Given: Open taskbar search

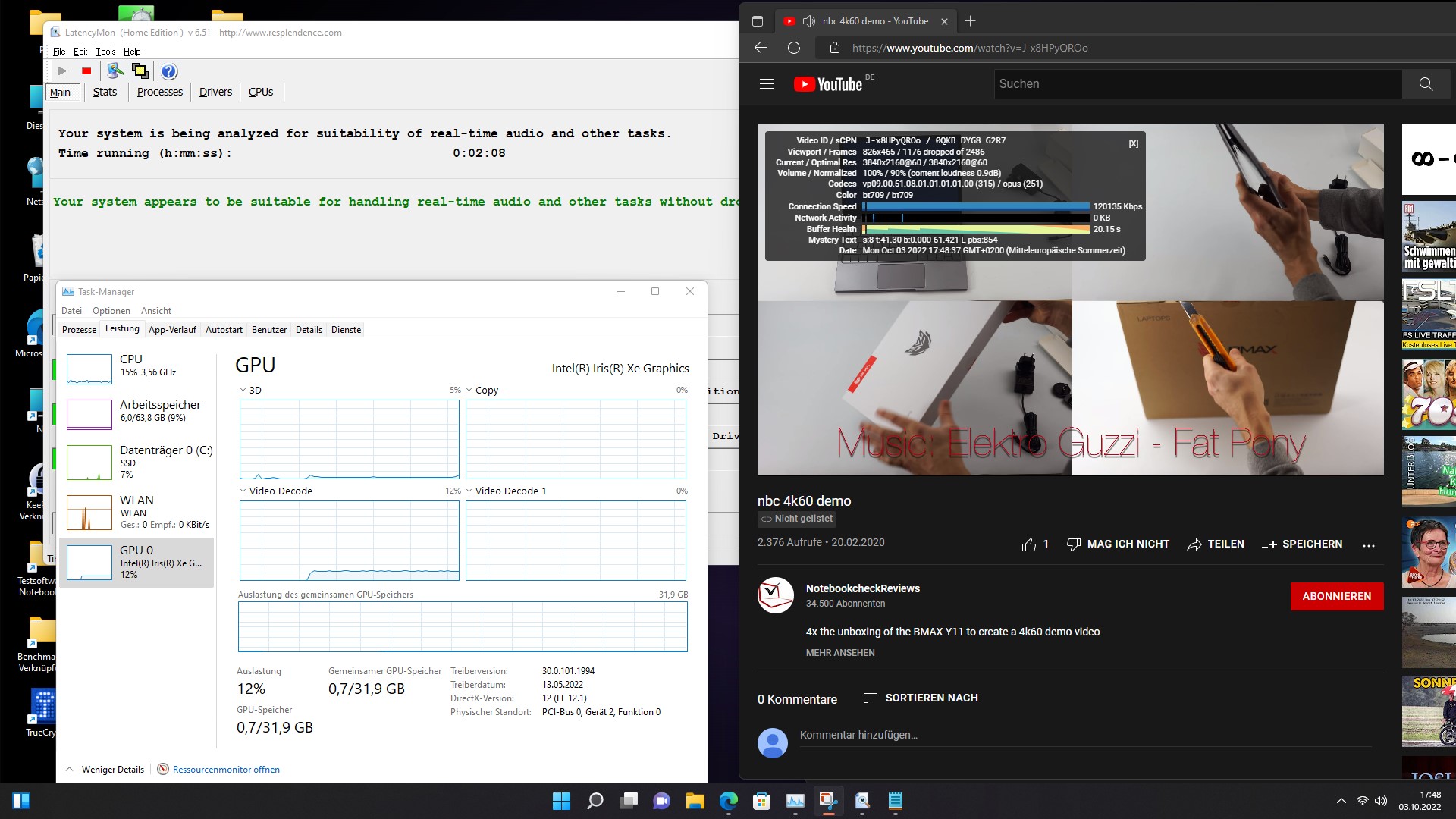Looking at the screenshot, I should 595,801.
